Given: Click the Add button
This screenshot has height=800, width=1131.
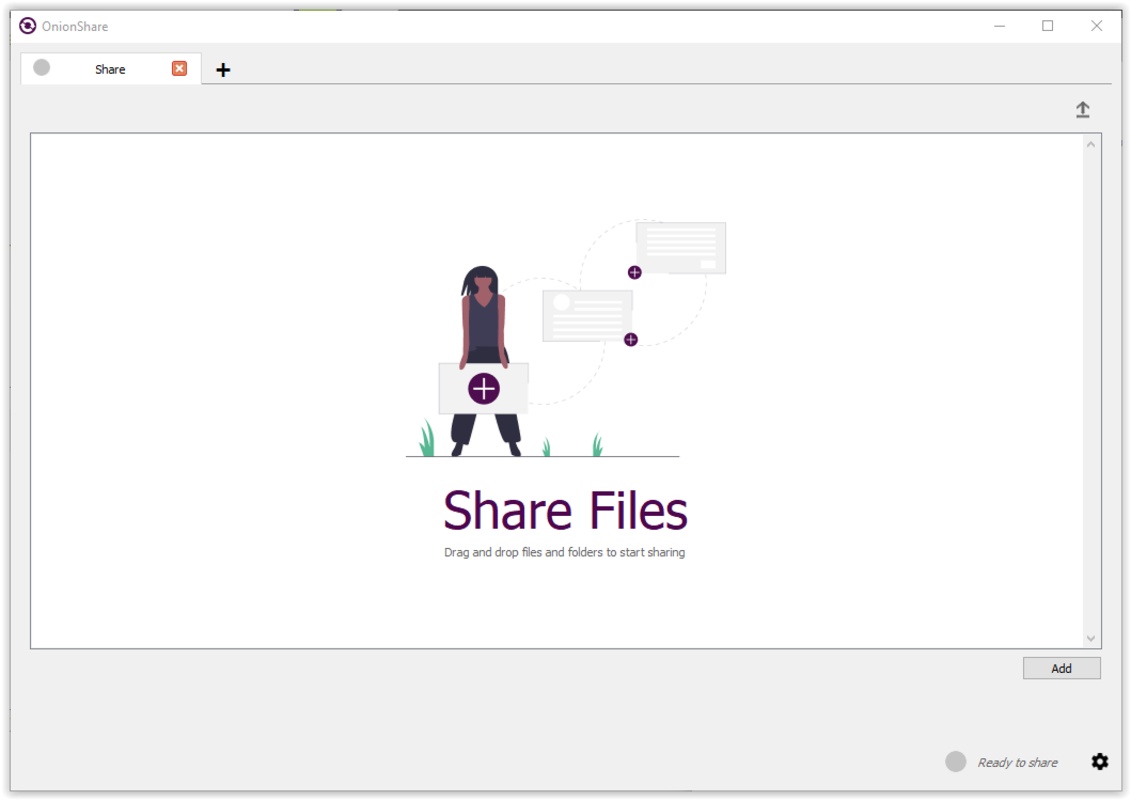Looking at the screenshot, I should coord(1061,668).
